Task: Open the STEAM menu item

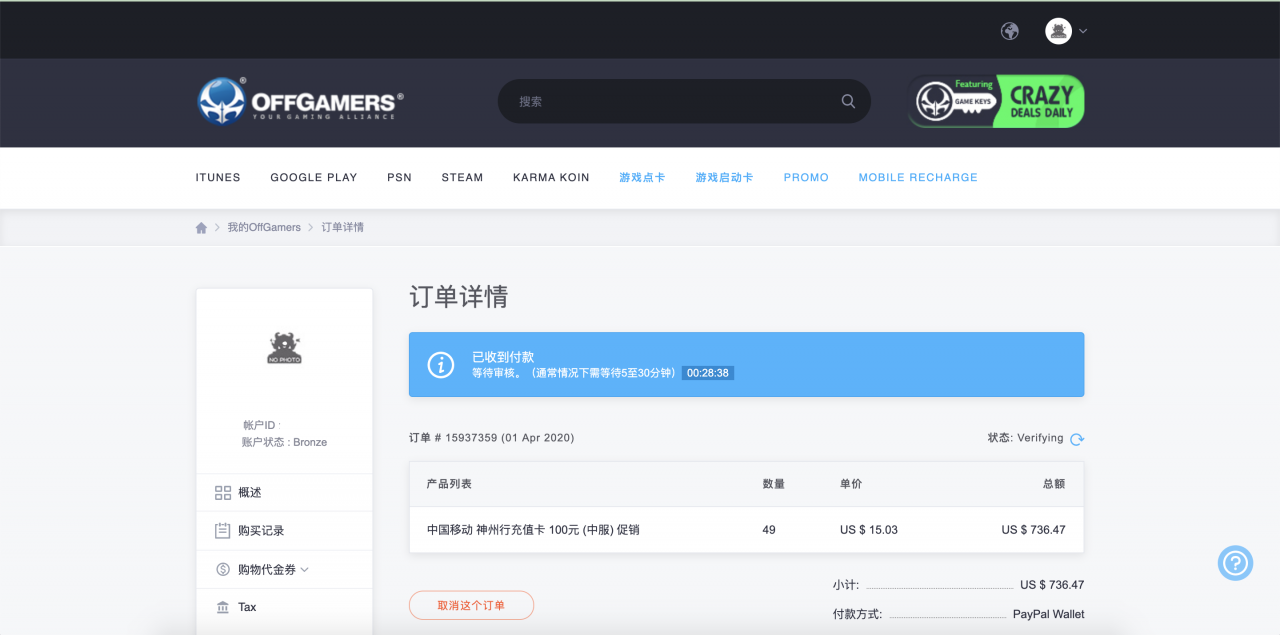Action: click(x=462, y=177)
